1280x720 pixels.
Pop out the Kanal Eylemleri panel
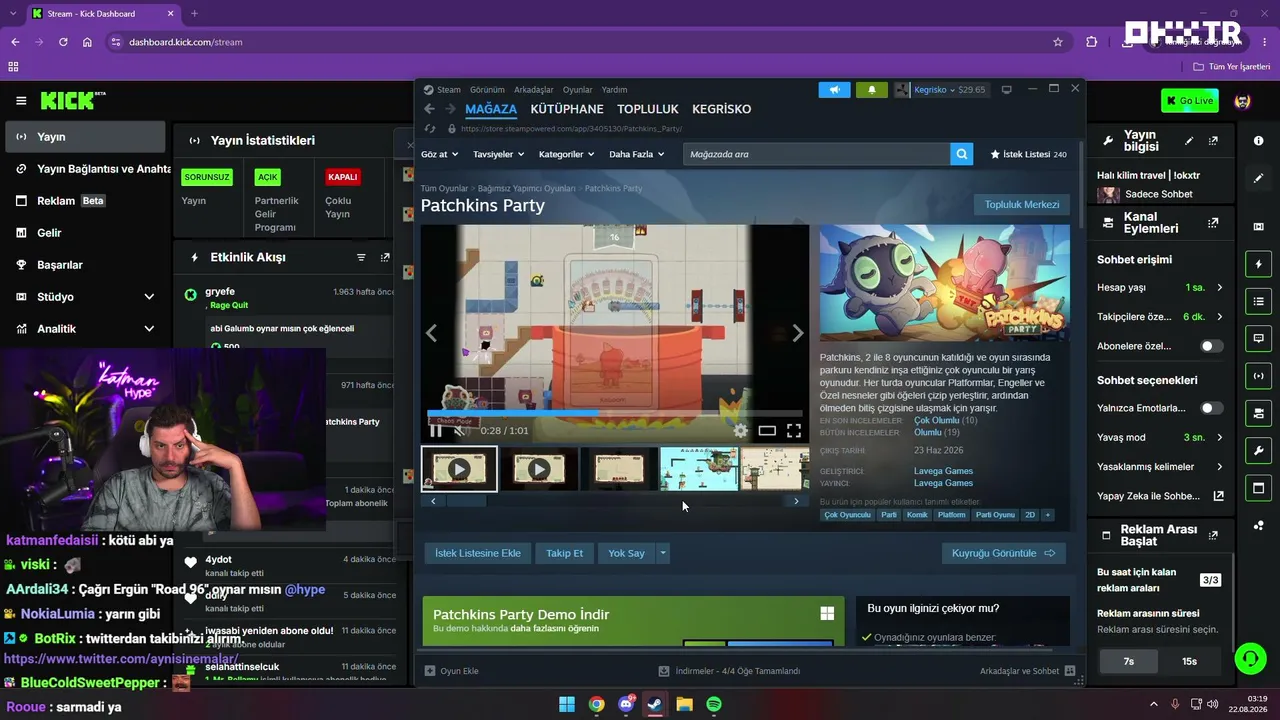1213,223
